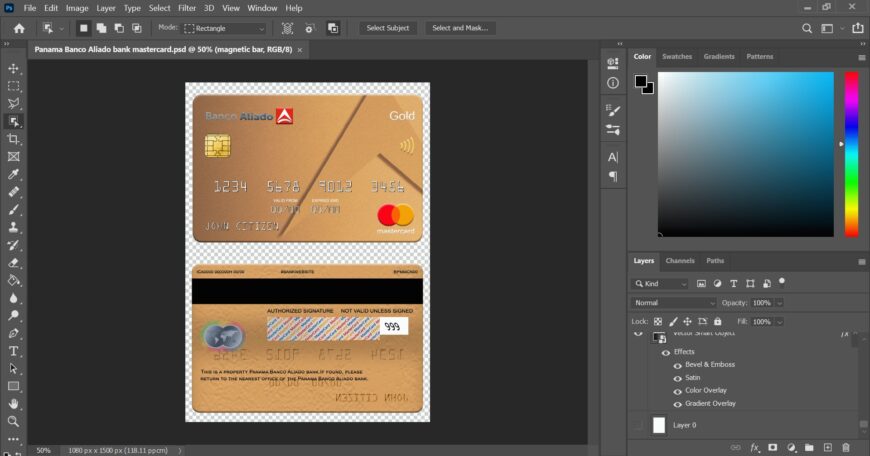This screenshot has width=870, height=456.
Task: Click the Share icon at top right
Action: (x=858, y=28)
